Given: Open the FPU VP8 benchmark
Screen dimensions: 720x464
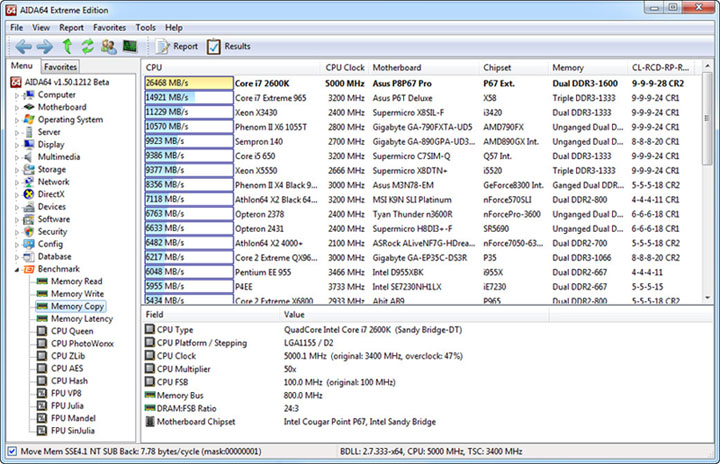Looking at the screenshot, I should pos(66,393).
